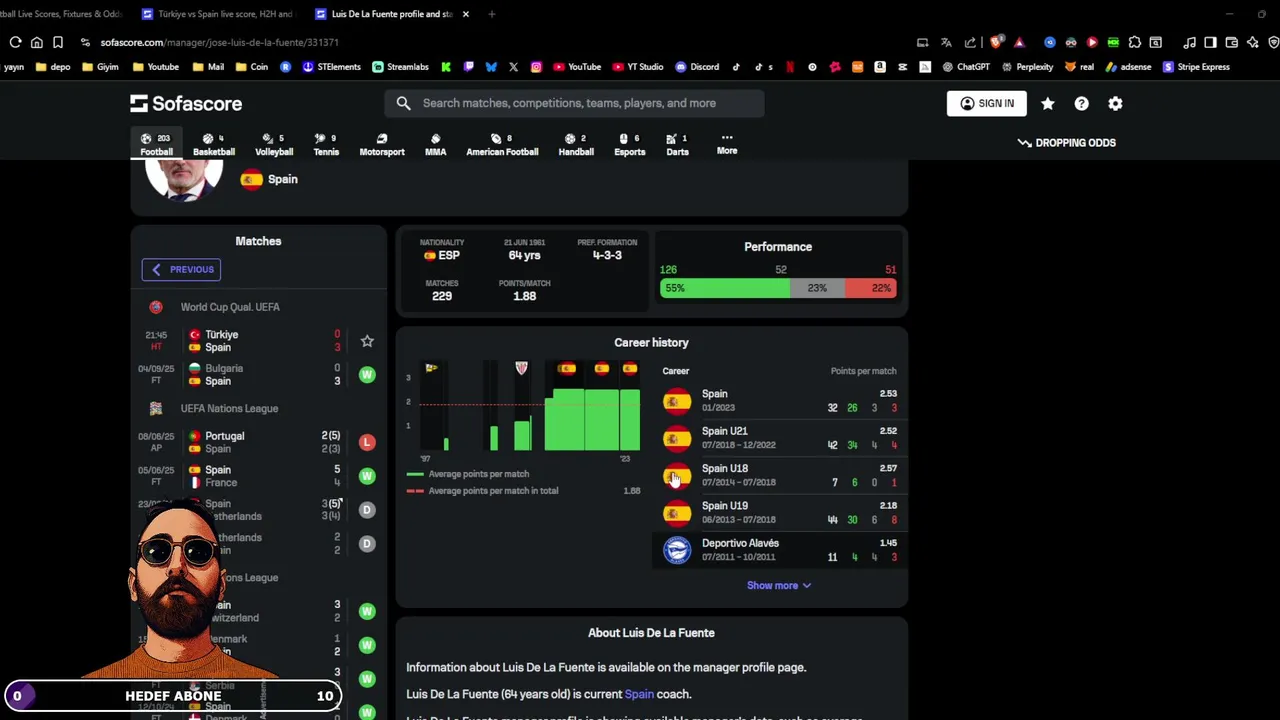This screenshot has width=1280, height=720.
Task: Select the MMA sport tab
Action: click(x=435, y=145)
